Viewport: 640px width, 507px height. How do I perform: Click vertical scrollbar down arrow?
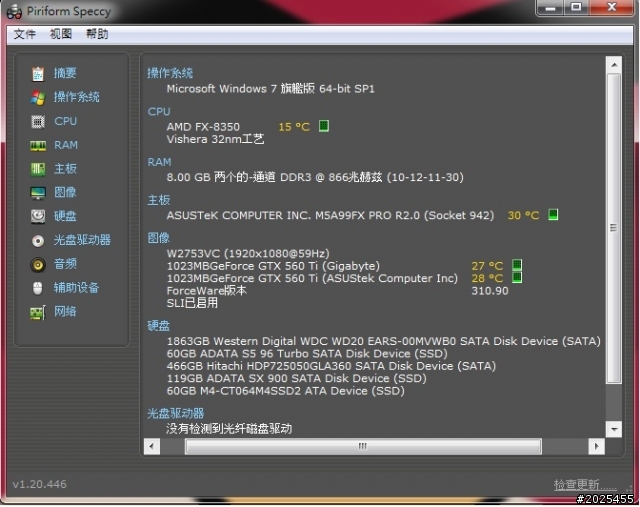click(614, 429)
